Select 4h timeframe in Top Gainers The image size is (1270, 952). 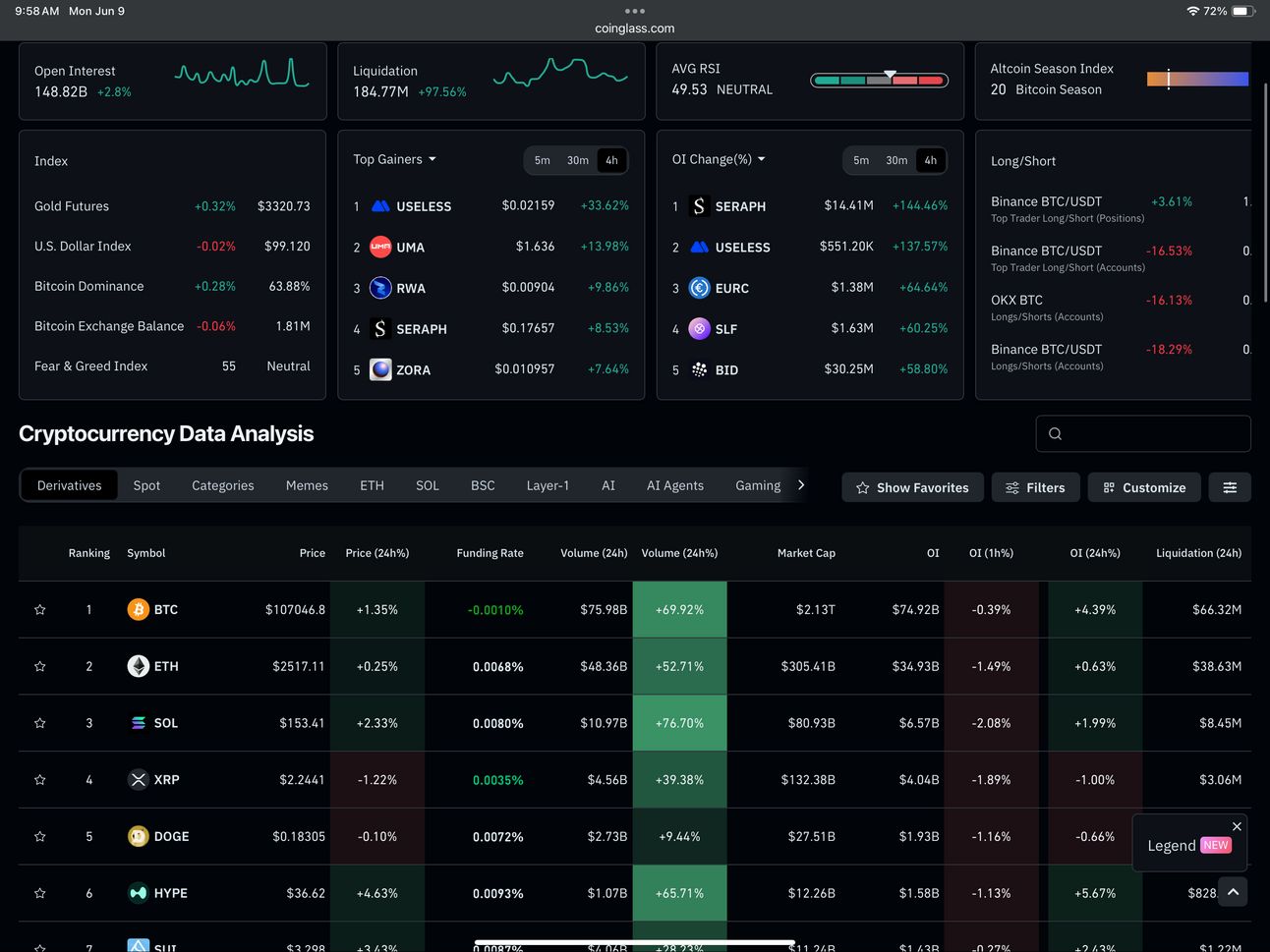click(x=612, y=160)
